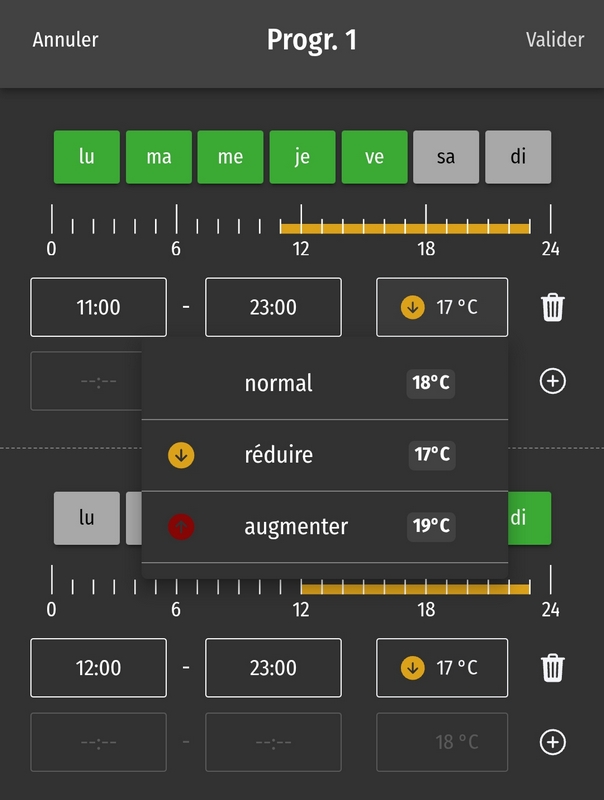Screen dimensions: 604x800
Task: Open the first slot's 17 °C mode dropdown
Action: click(x=442, y=307)
